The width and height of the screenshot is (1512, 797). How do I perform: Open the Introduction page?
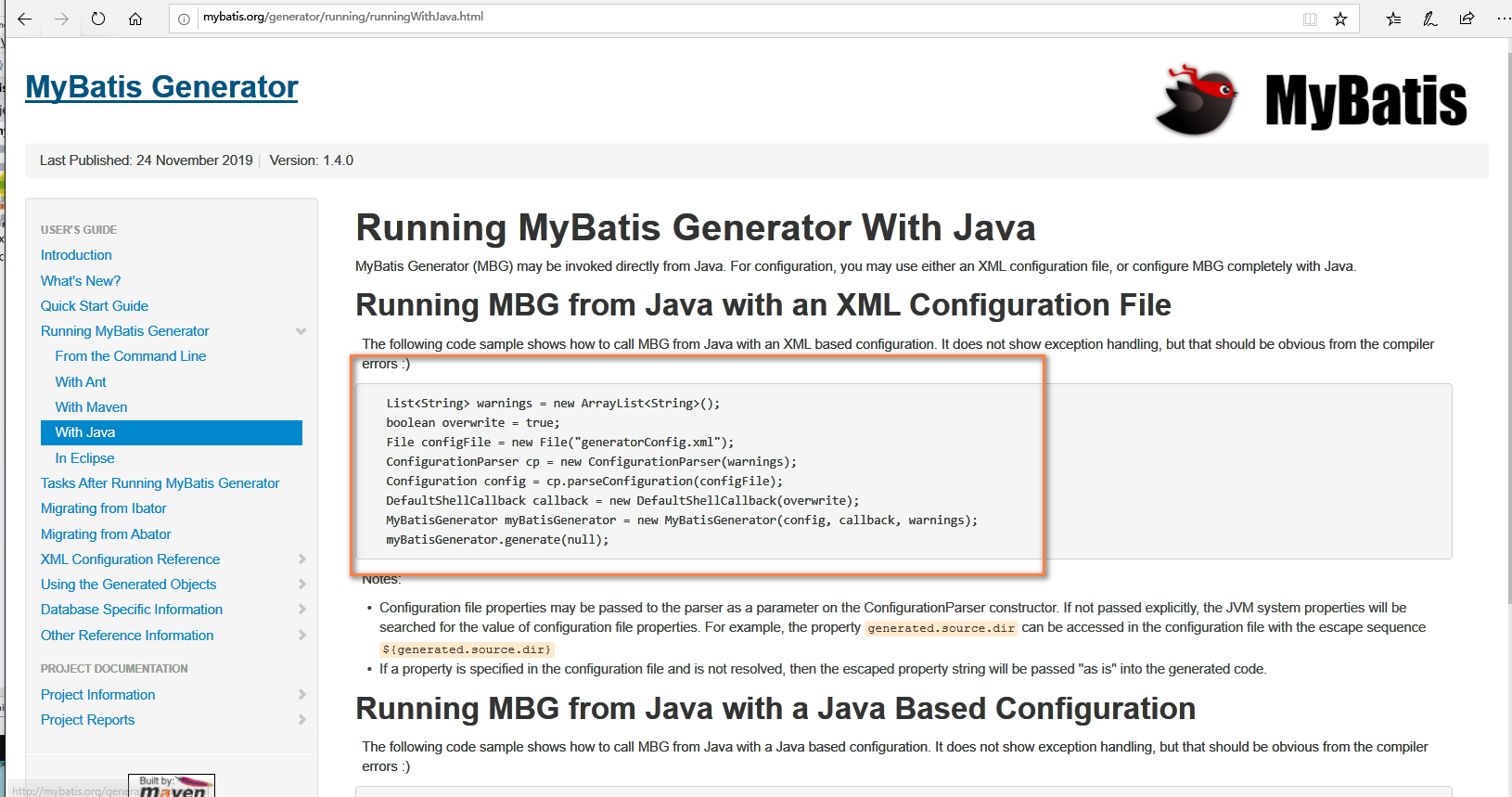[x=76, y=255]
